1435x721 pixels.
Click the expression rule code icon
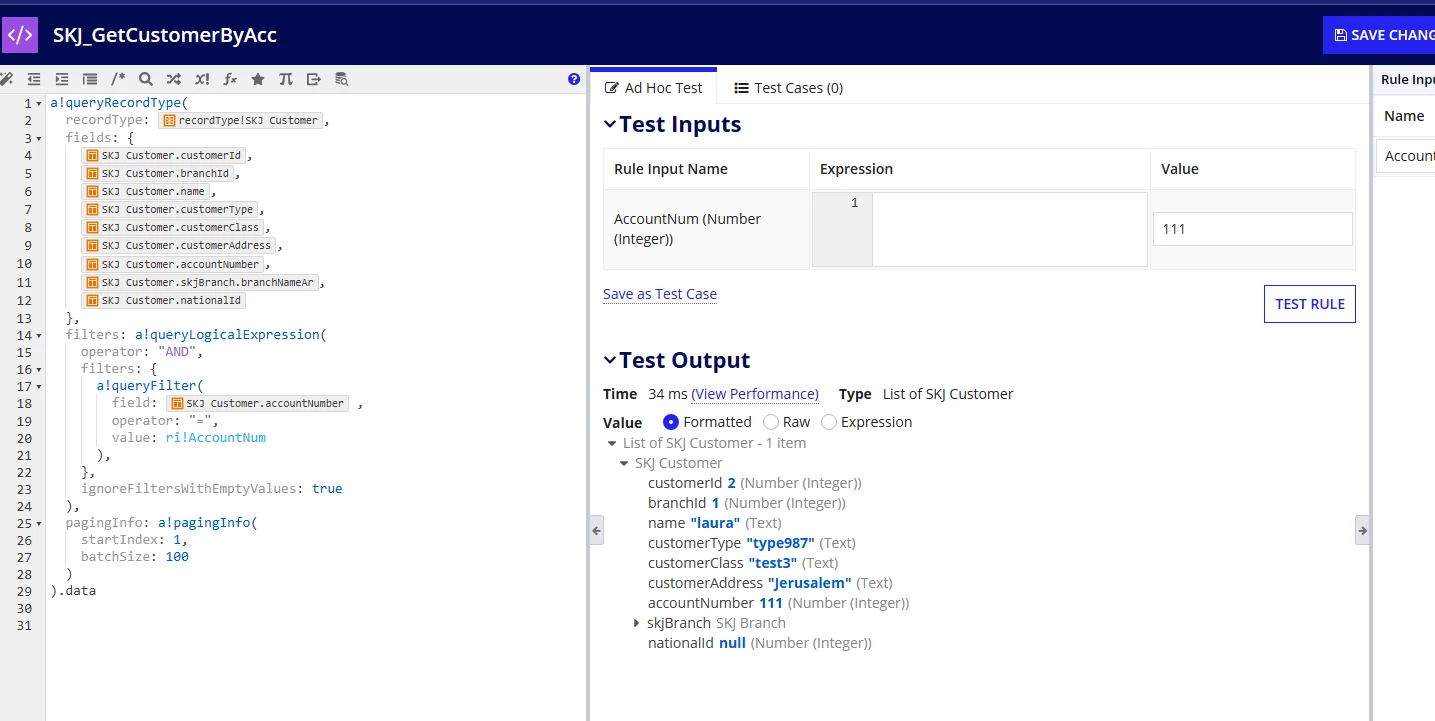[20, 34]
